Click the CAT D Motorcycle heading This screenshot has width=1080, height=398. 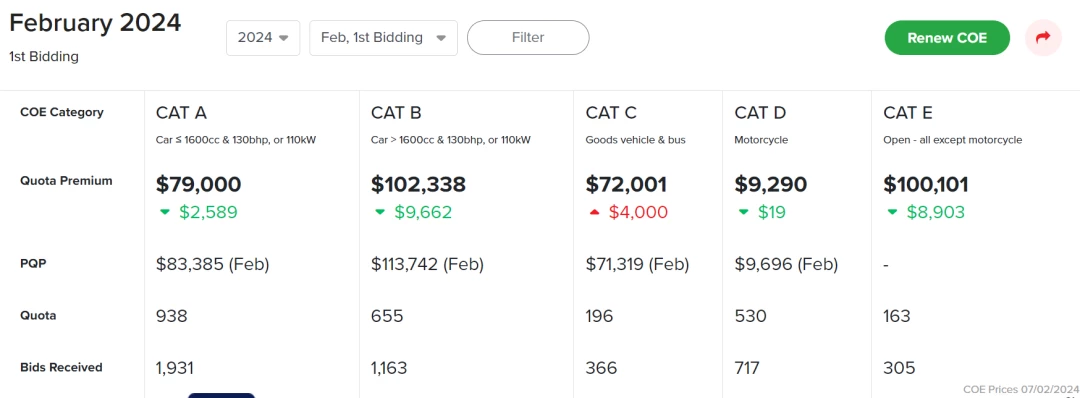pos(760,112)
